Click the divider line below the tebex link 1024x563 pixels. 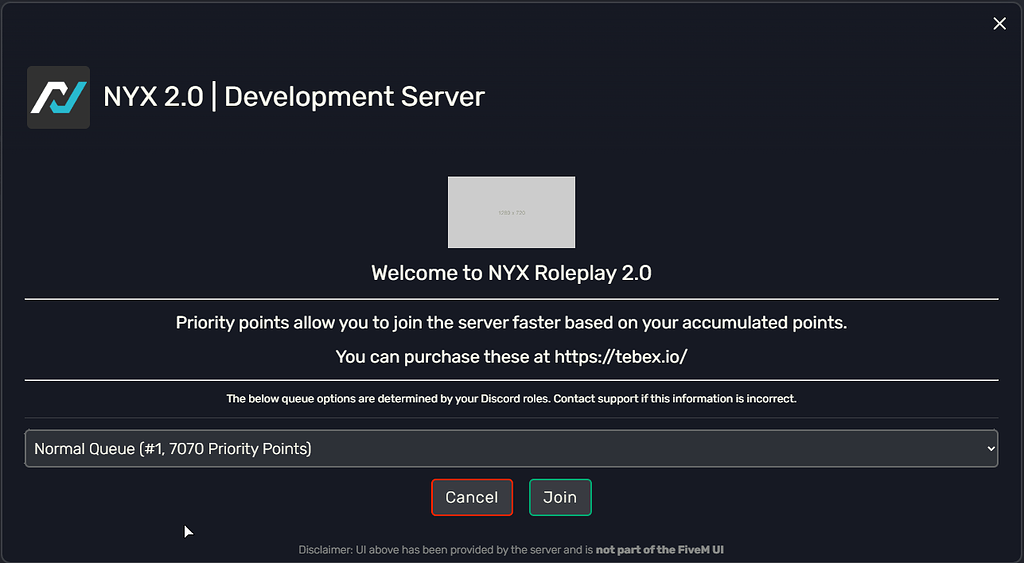[511, 380]
